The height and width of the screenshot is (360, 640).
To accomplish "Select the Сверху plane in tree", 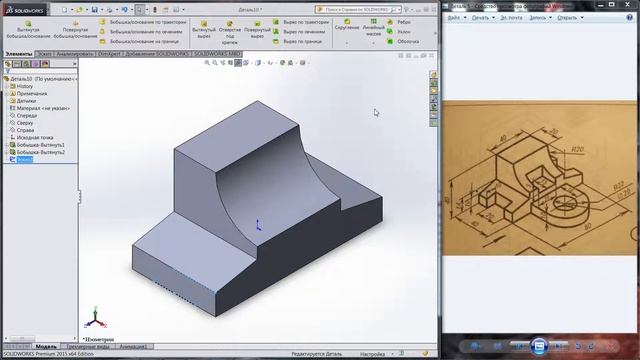I will click(x=21, y=123).
